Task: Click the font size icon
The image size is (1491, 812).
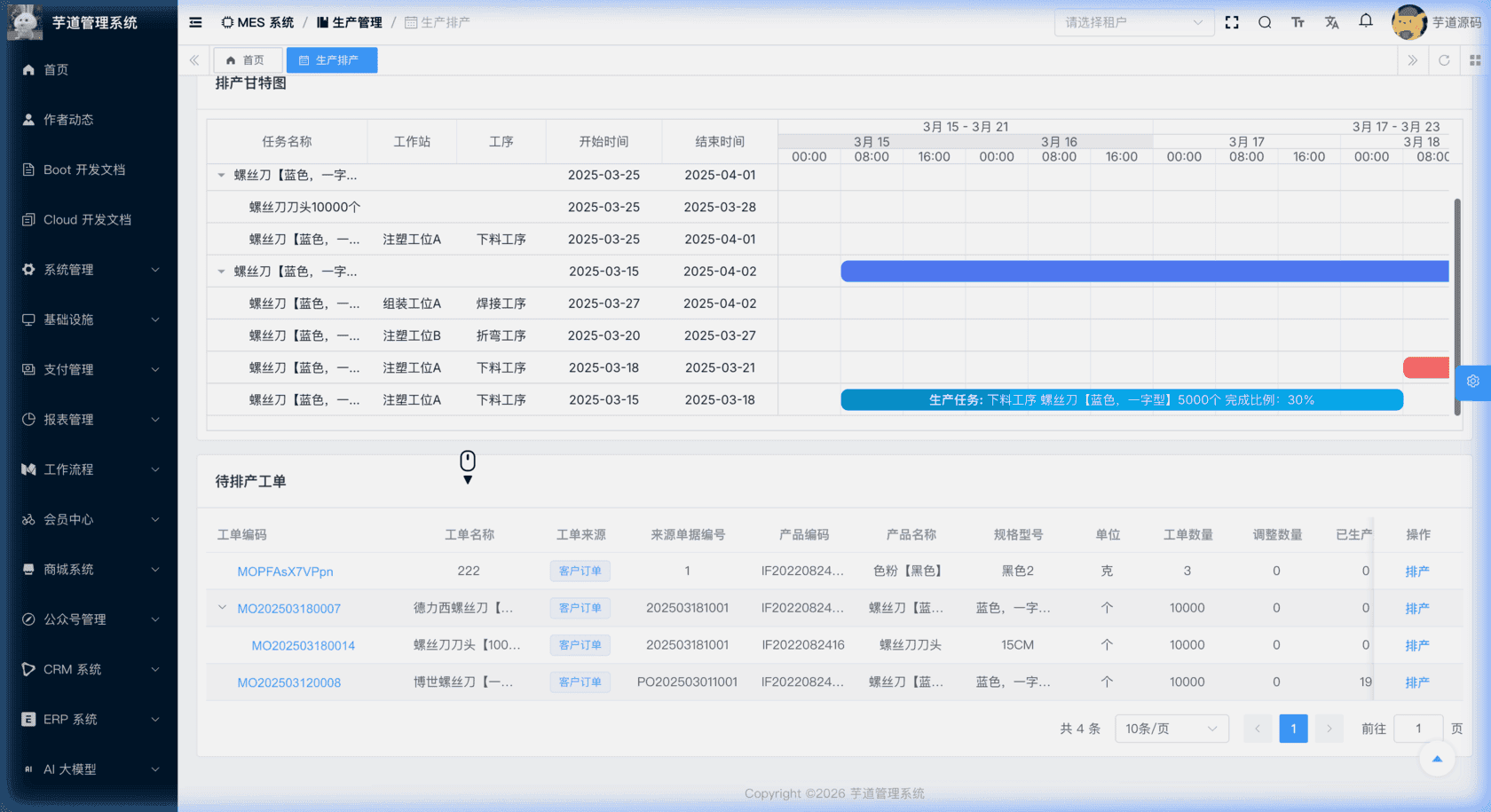Action: click(1298, 22)
